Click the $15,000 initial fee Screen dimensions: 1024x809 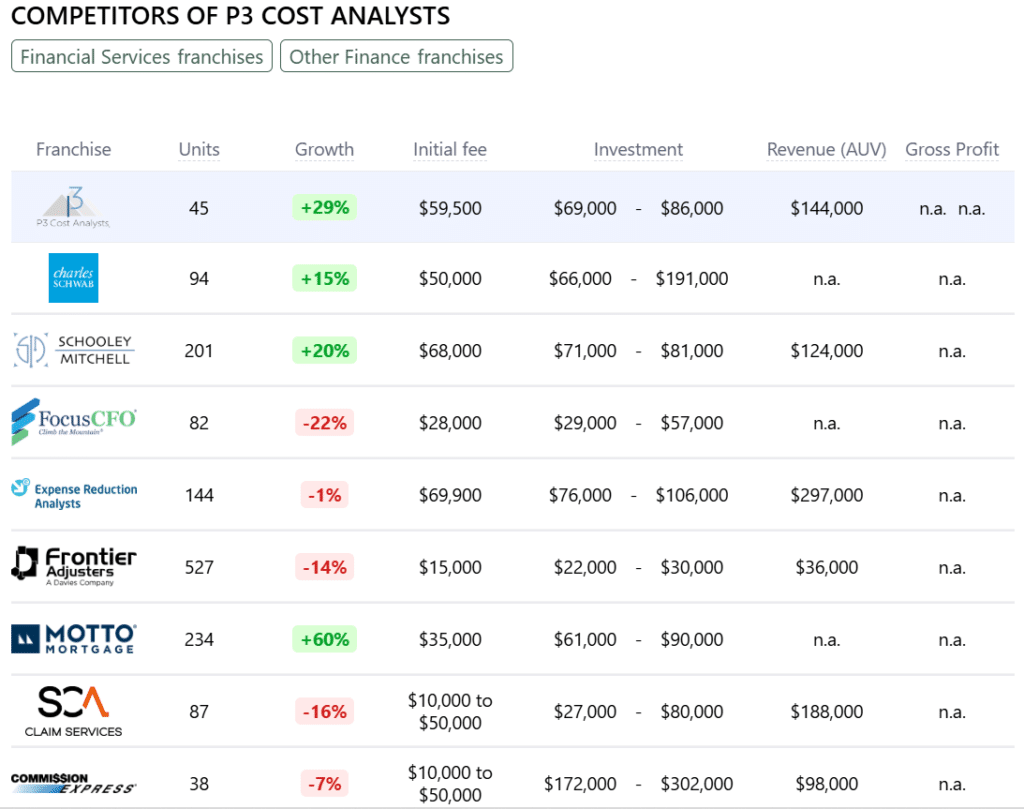(x=450, y=567)
